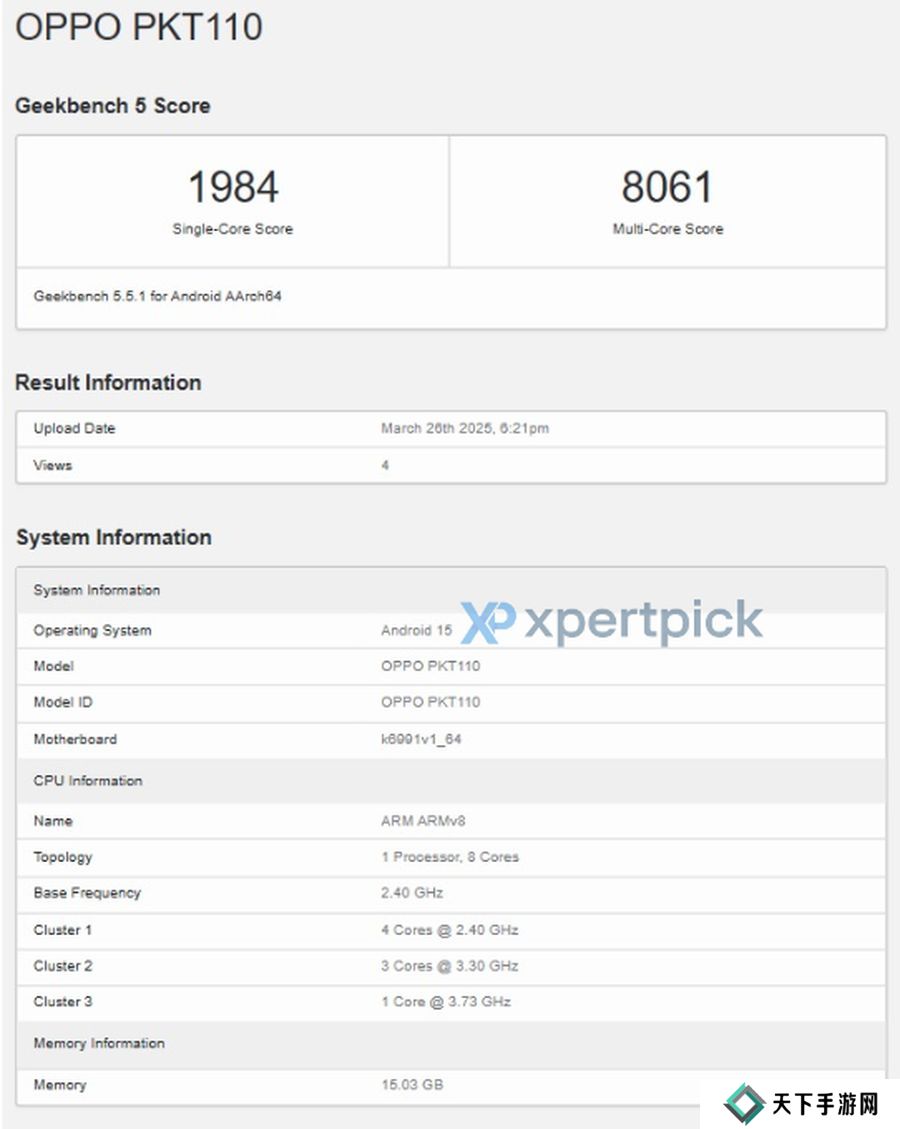Click the Memory value 15.03 GB

tap(412, 1084)
